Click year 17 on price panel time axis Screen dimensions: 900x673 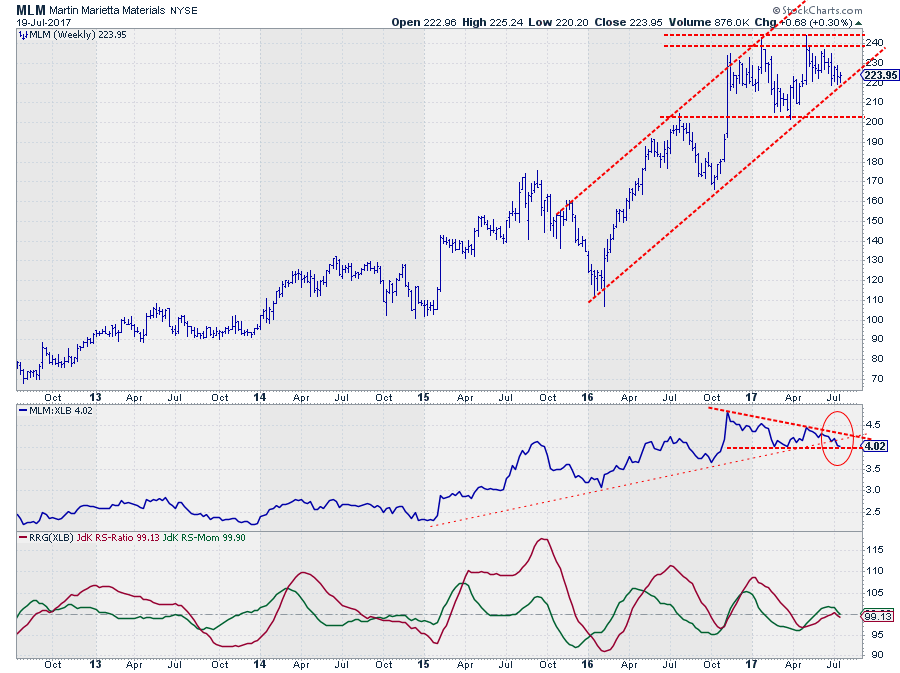(751, 397)
